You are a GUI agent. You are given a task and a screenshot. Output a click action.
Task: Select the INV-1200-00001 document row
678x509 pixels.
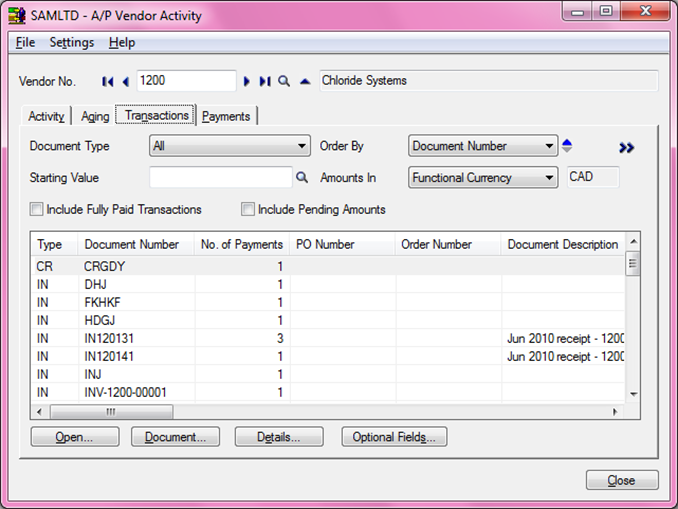[x=328, y=392]
